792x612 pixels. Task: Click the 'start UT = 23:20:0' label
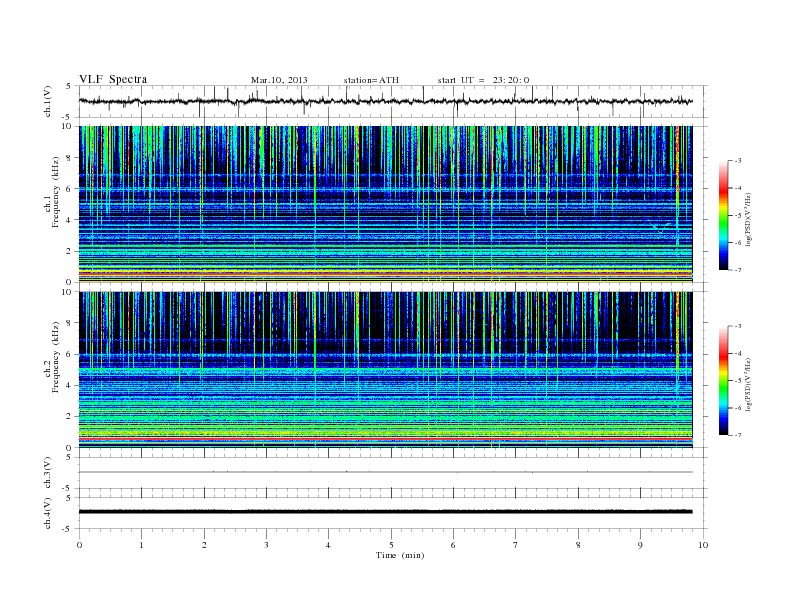pyautogui.click(x=483, y=80)
